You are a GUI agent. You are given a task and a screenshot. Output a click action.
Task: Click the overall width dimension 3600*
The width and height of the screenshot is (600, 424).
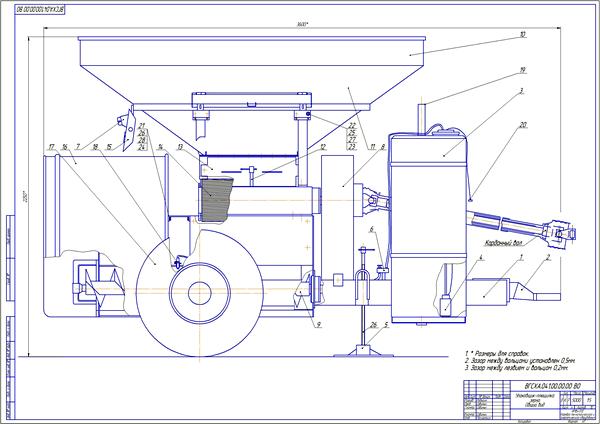point(302,24)
